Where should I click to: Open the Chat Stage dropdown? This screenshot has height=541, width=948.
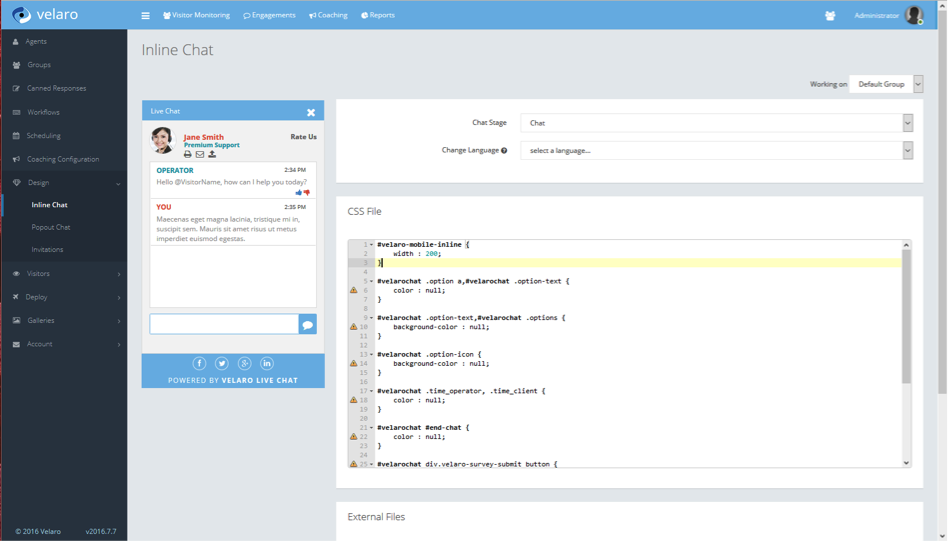(716, 123)
